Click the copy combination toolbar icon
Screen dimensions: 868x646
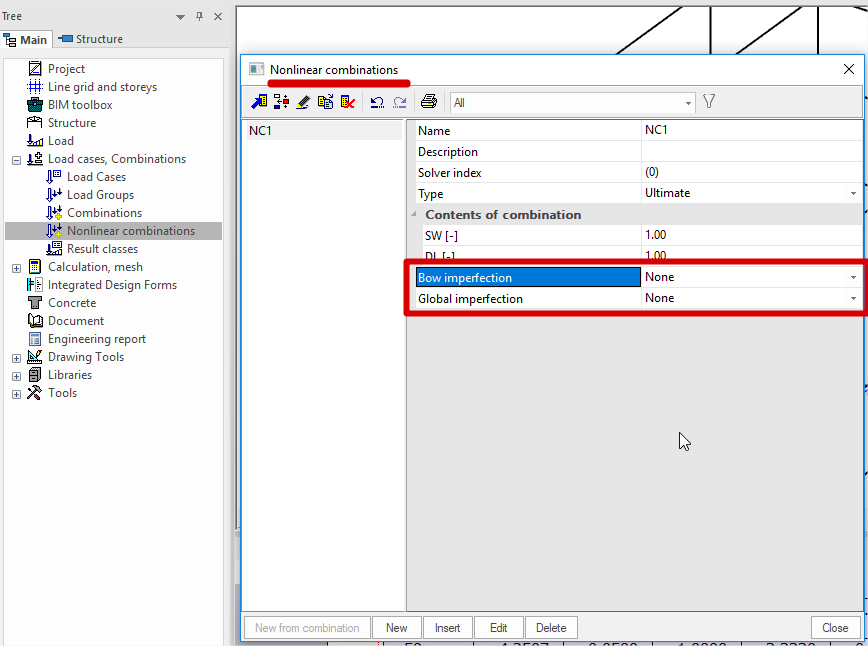[326, 102]
